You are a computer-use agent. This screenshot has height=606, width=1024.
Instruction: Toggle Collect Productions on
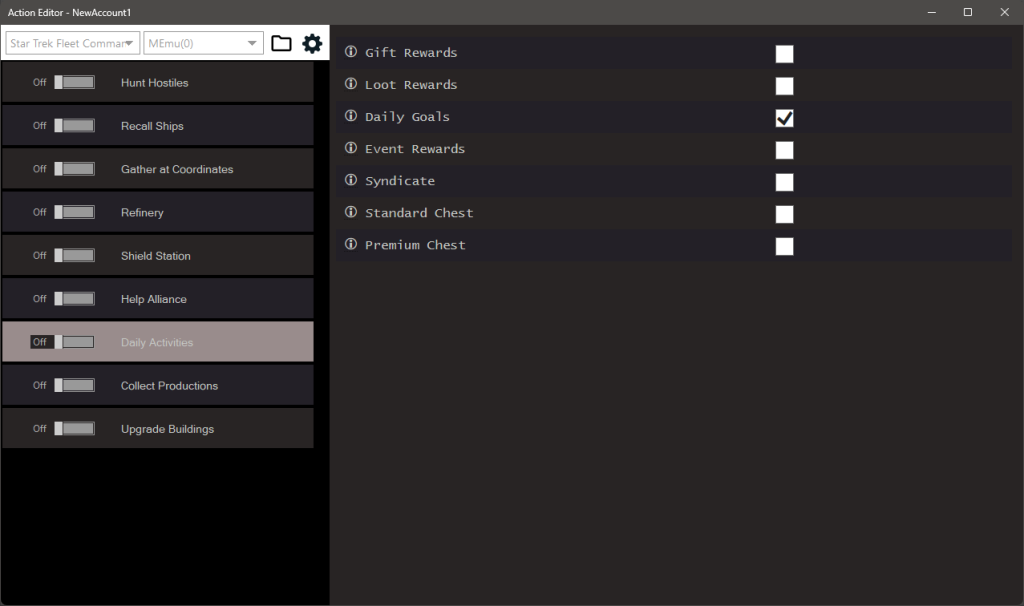click(74, 384)
